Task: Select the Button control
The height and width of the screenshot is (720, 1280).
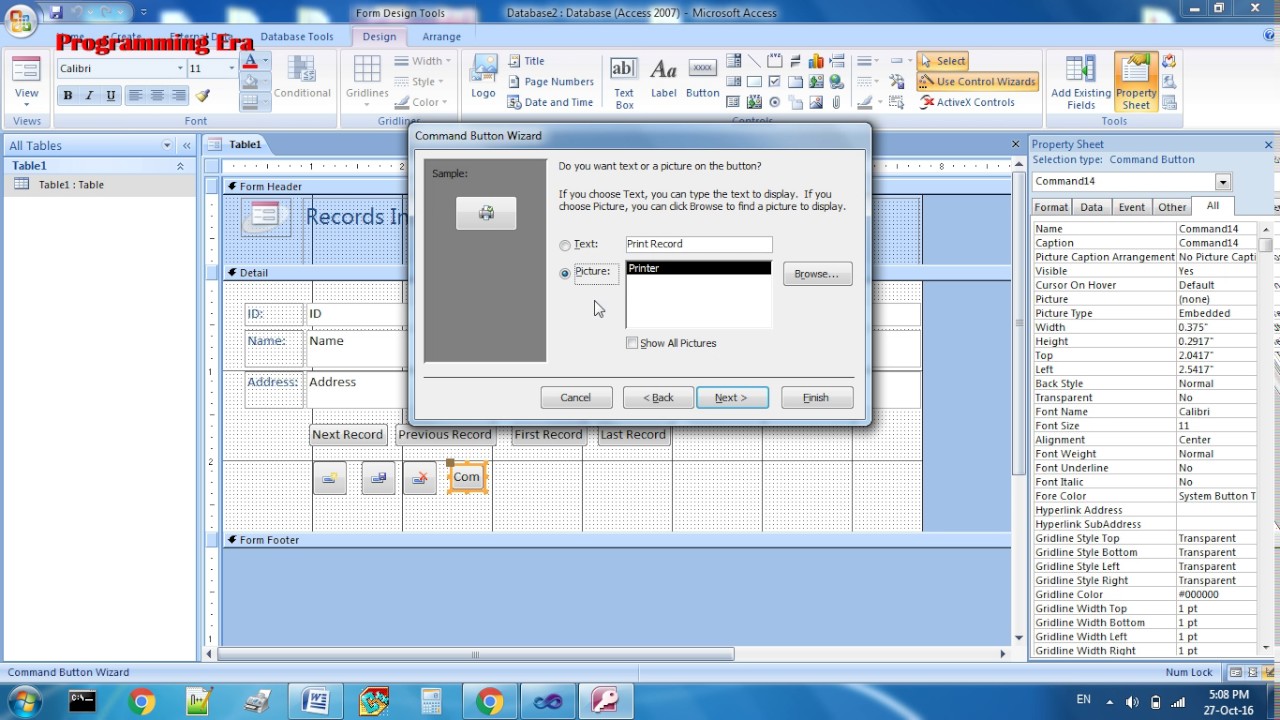Action: coord(703,79)
